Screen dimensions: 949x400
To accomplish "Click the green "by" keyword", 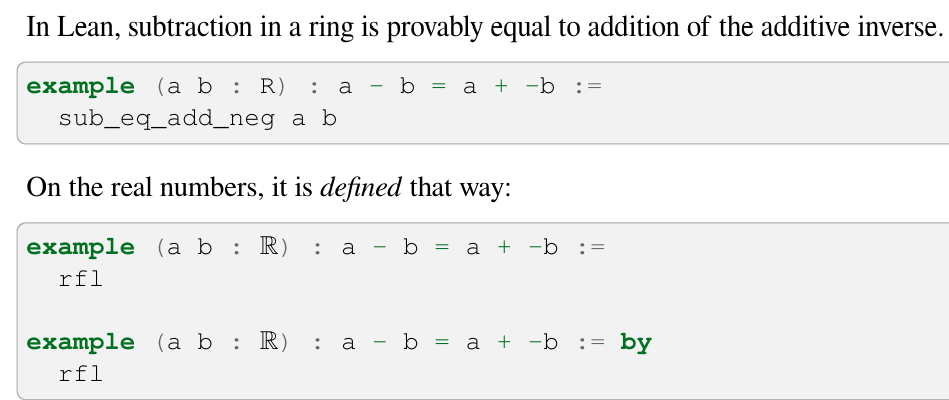I will point(635,343).
